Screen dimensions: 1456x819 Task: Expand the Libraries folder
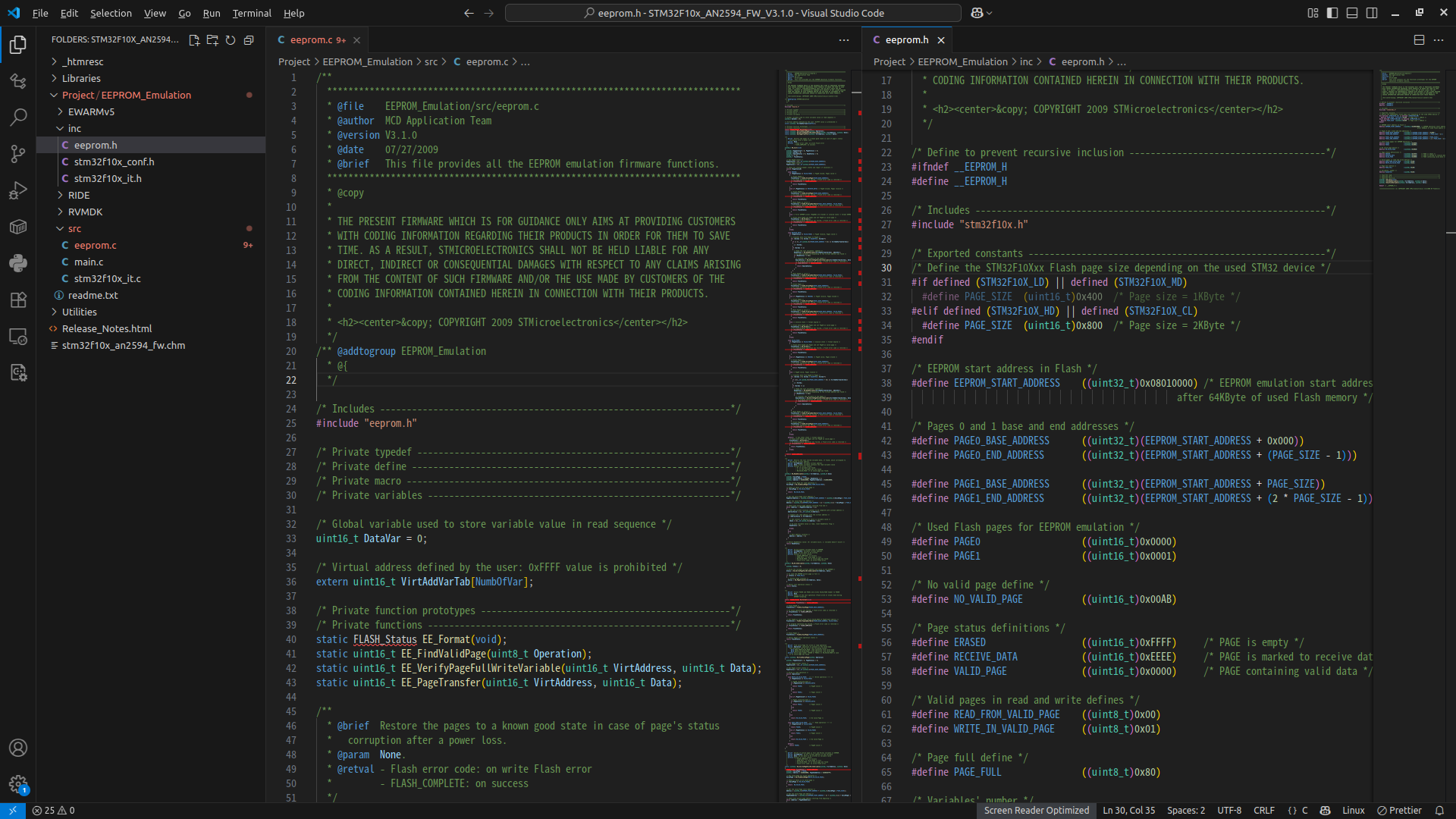coord(81,78)
